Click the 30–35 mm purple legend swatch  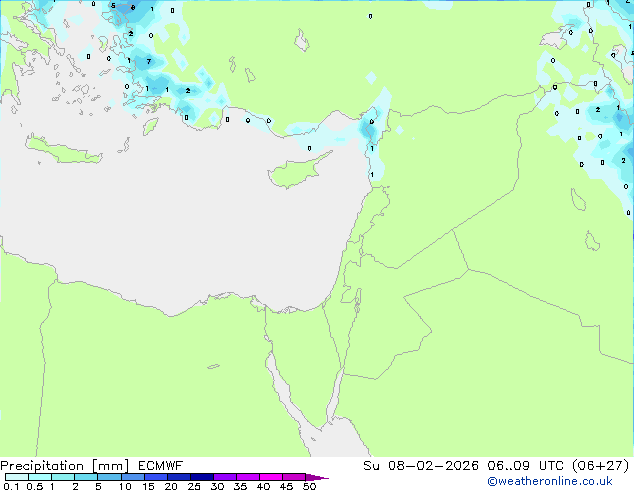pos(225,477)
